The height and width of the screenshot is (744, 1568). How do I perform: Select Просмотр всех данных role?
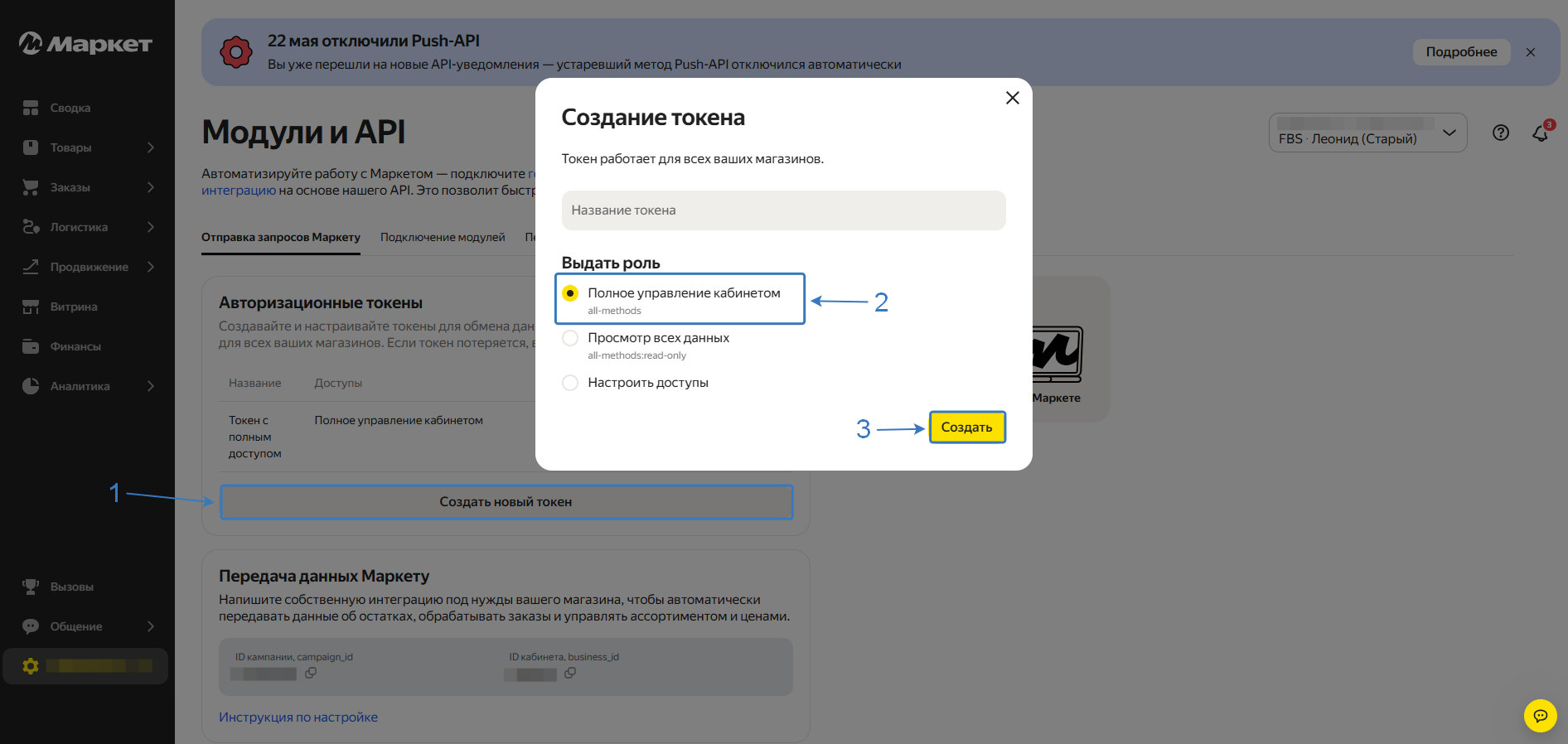click(x=570, y=338)
